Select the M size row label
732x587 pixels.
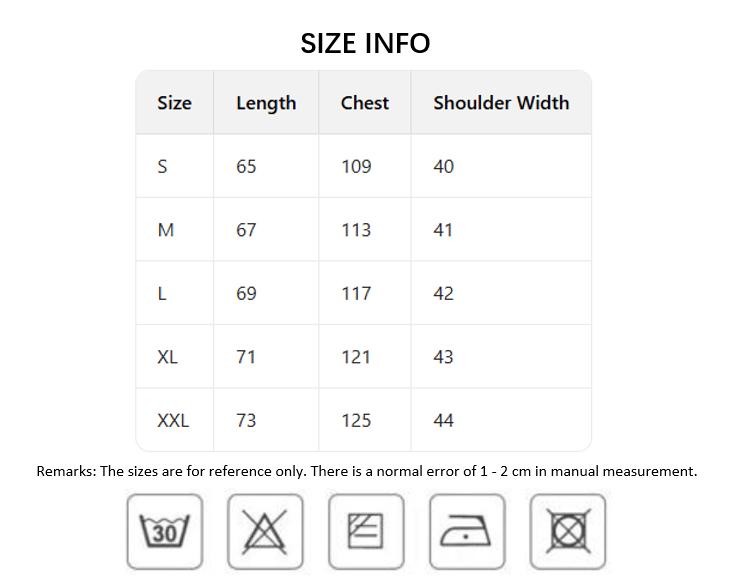(166, 230)
